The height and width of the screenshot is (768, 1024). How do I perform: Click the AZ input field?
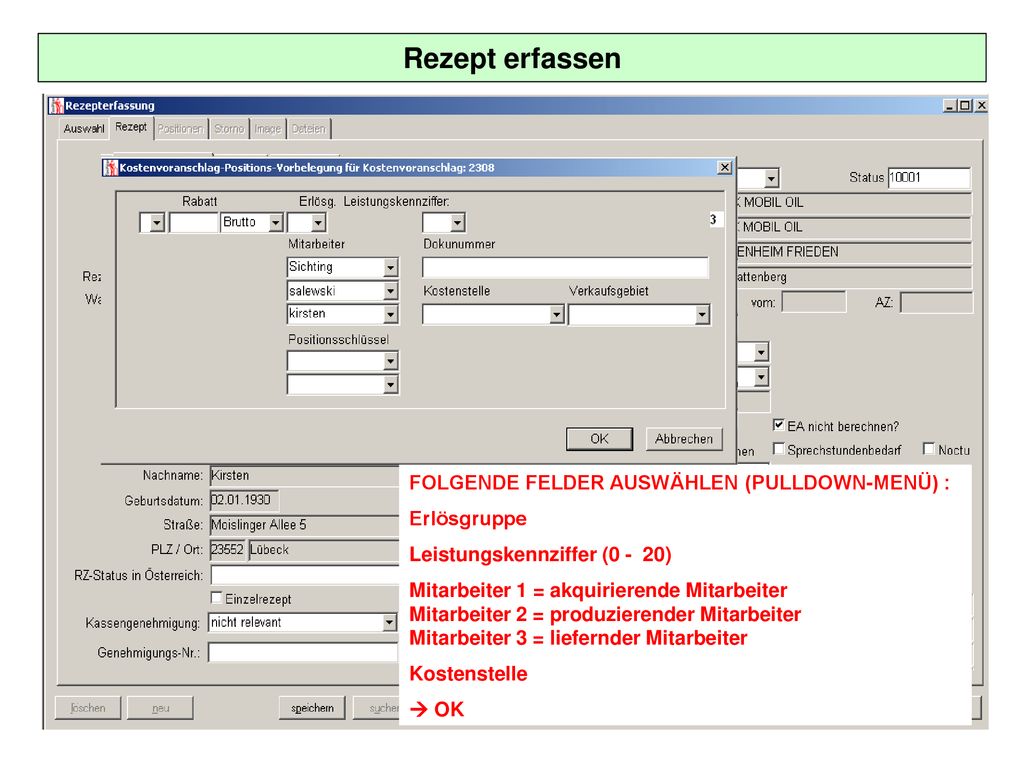click(936, 302)
